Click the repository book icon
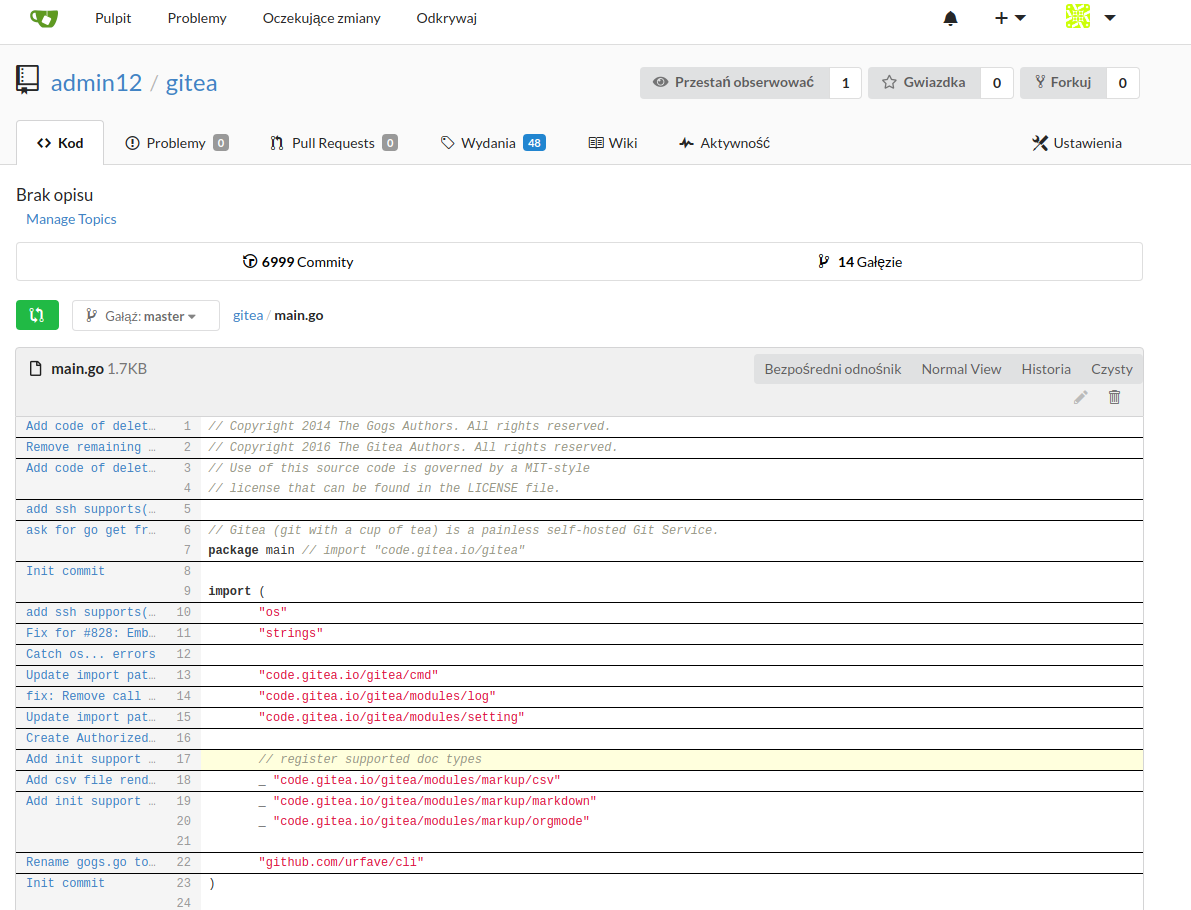Image resolution: width=1191 pixels, height=910 pixels. click(x=27, y=81)
